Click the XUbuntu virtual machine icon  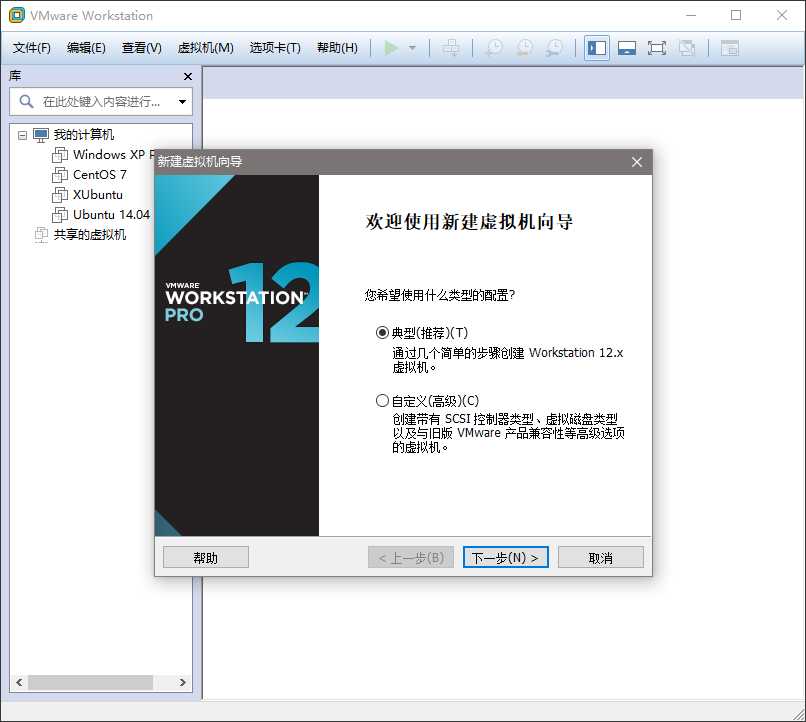pyautogui.click(x=60, y=195)
